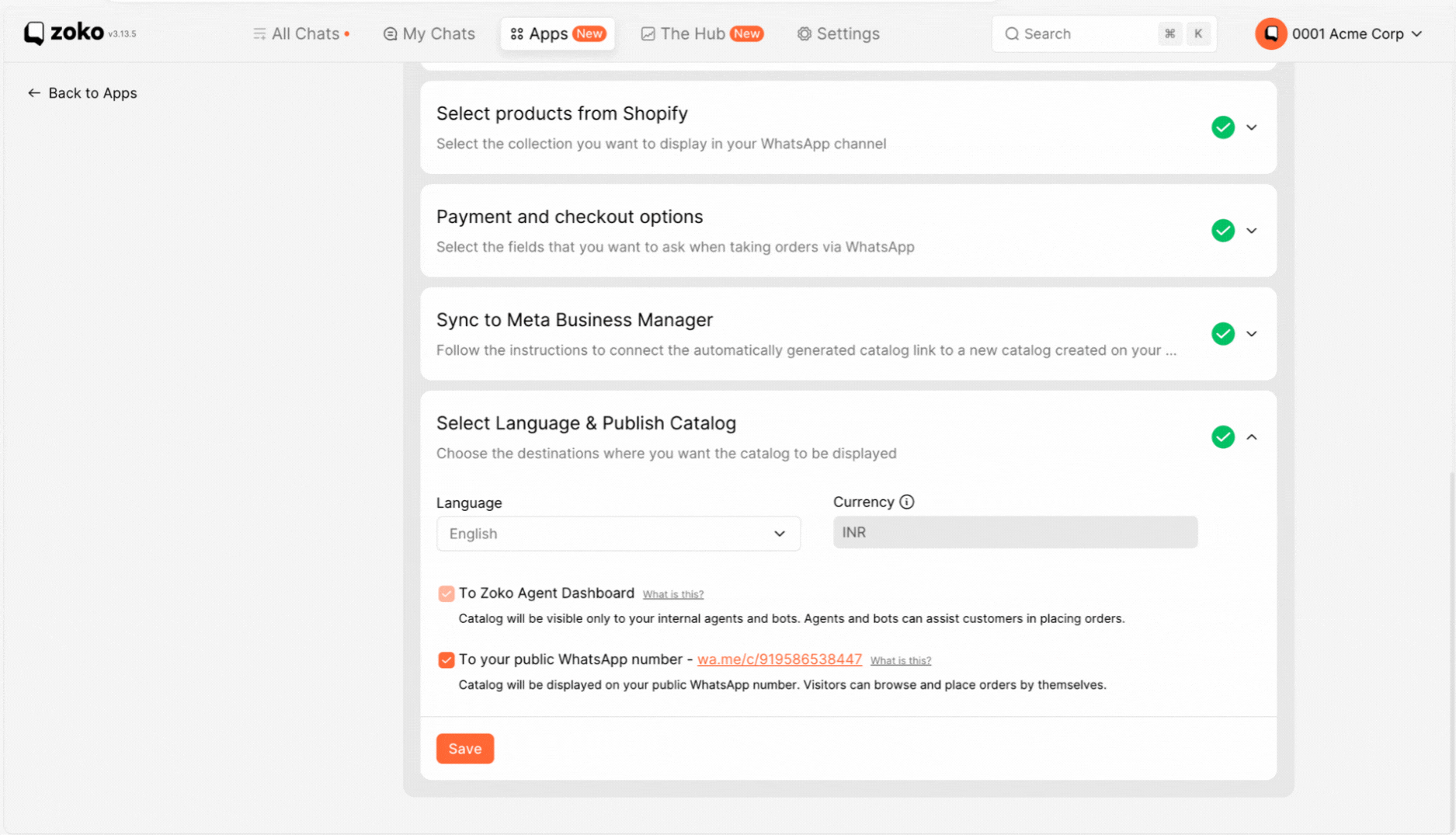Go back via Back to Apps link
The width and height of the screenshot is (1456, 835).
[x=82, y=93]
